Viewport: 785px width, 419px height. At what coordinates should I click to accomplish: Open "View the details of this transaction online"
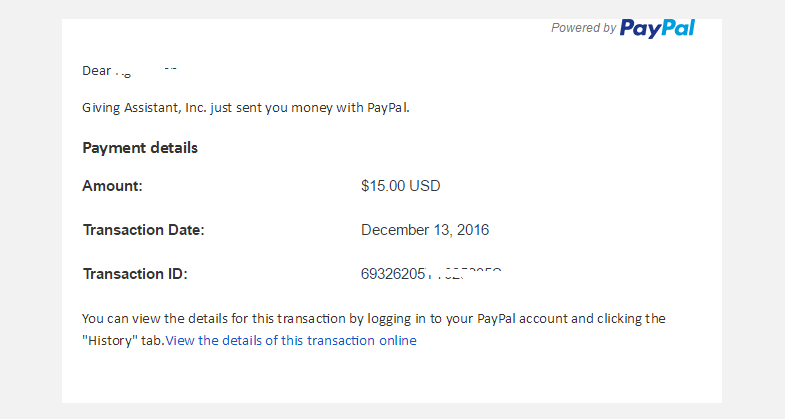291,341
